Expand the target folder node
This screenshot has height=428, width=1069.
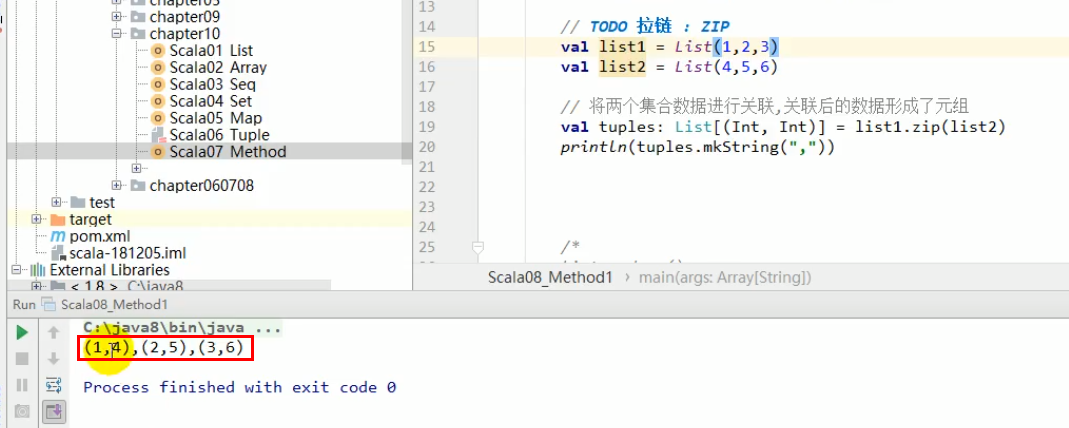pos(36,219)
